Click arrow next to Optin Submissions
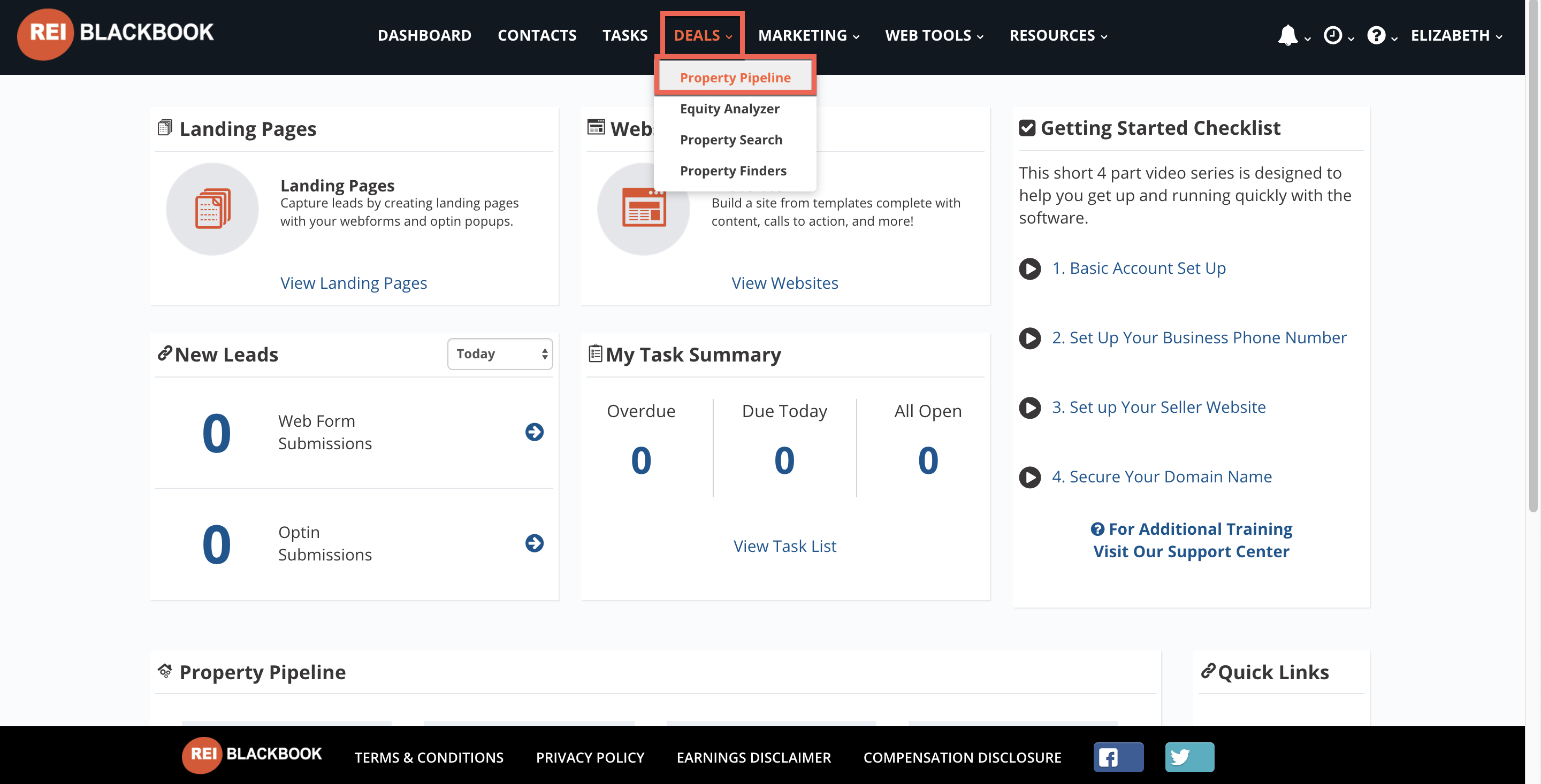Viewport: 1541px width, 784px height. (534, 543)
